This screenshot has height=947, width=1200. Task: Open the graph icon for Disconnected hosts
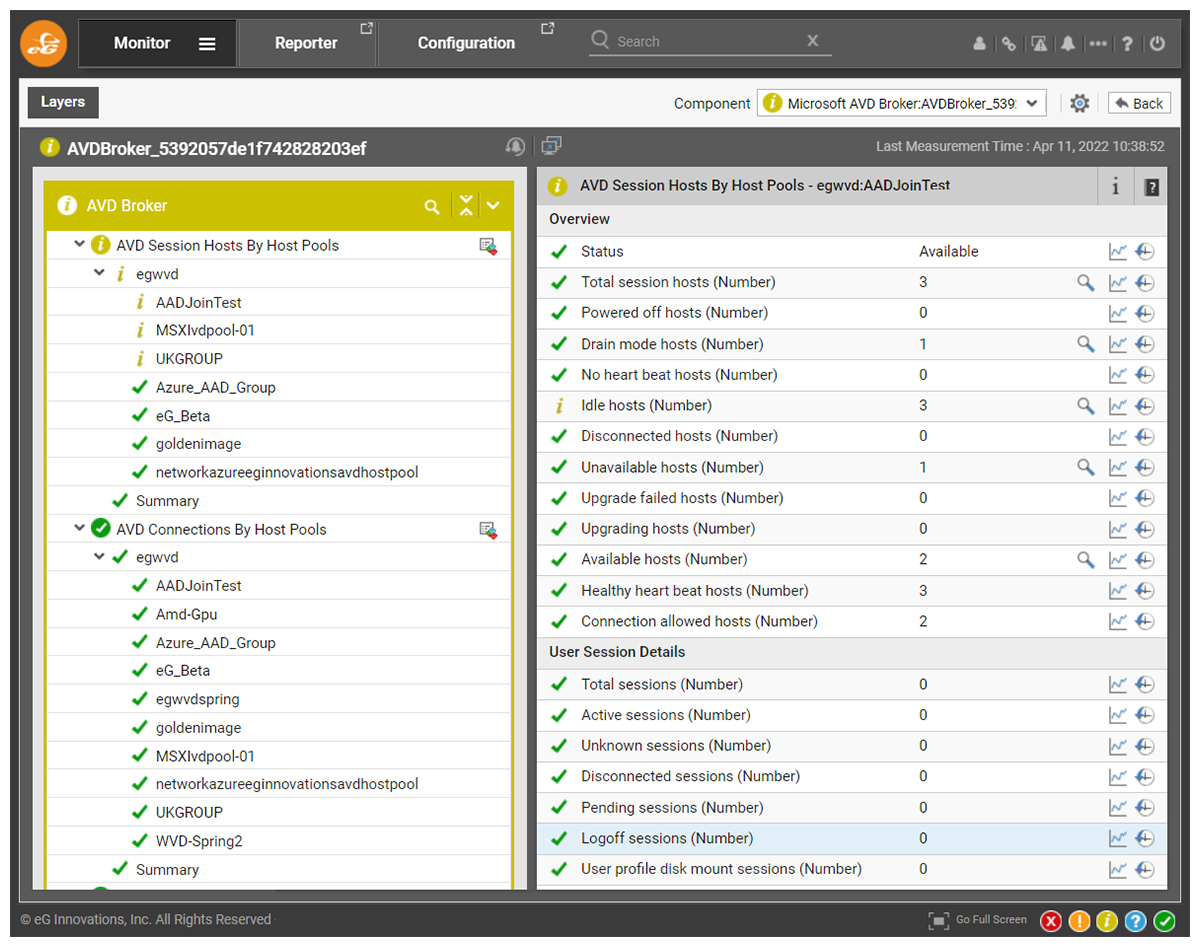[x=1118, y=437]
